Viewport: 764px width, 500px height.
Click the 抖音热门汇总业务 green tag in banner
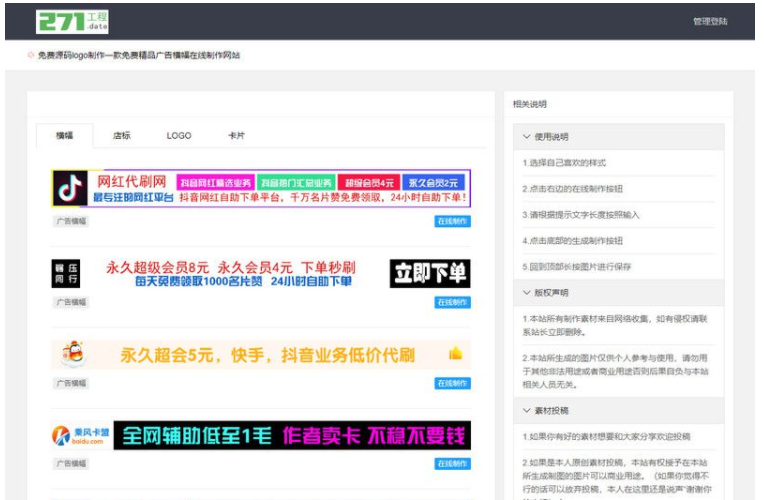[296, 183]
